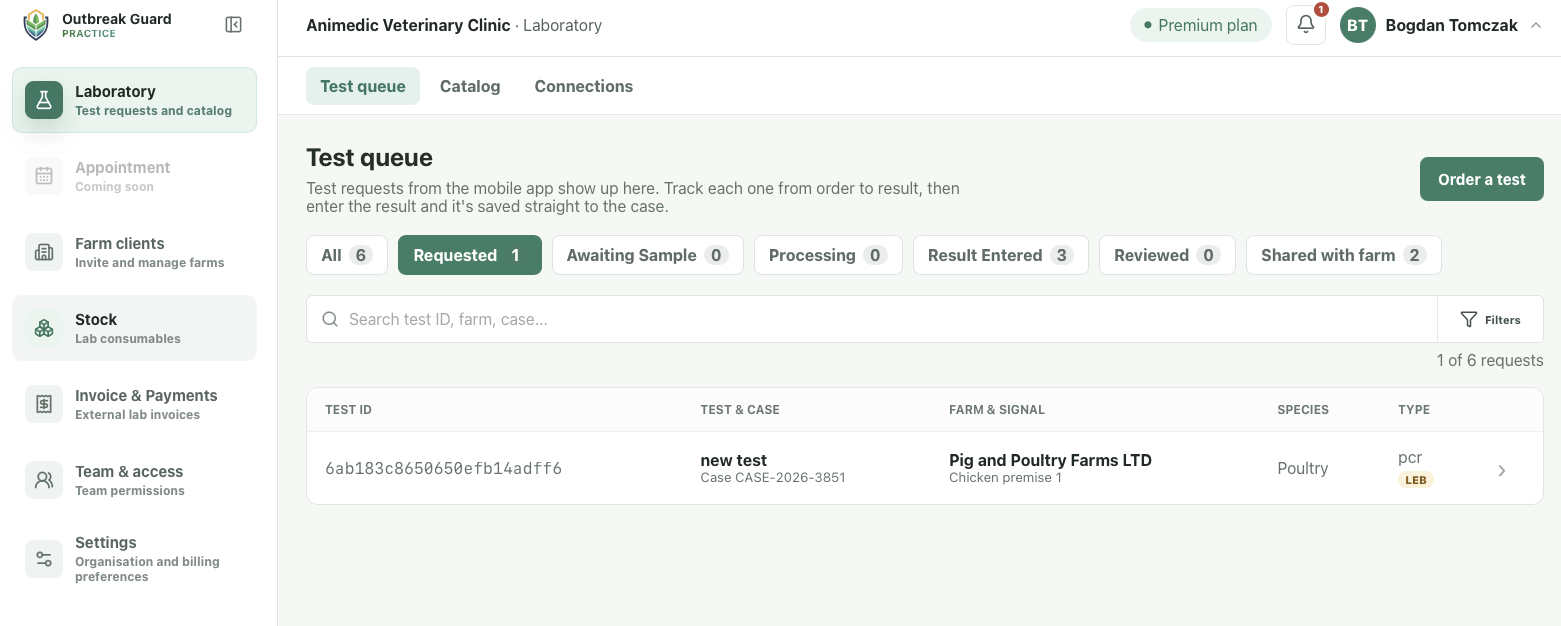This screenshot has width=1561, height=626.
Task: Open Settings menu label
Action: [106, 542]
